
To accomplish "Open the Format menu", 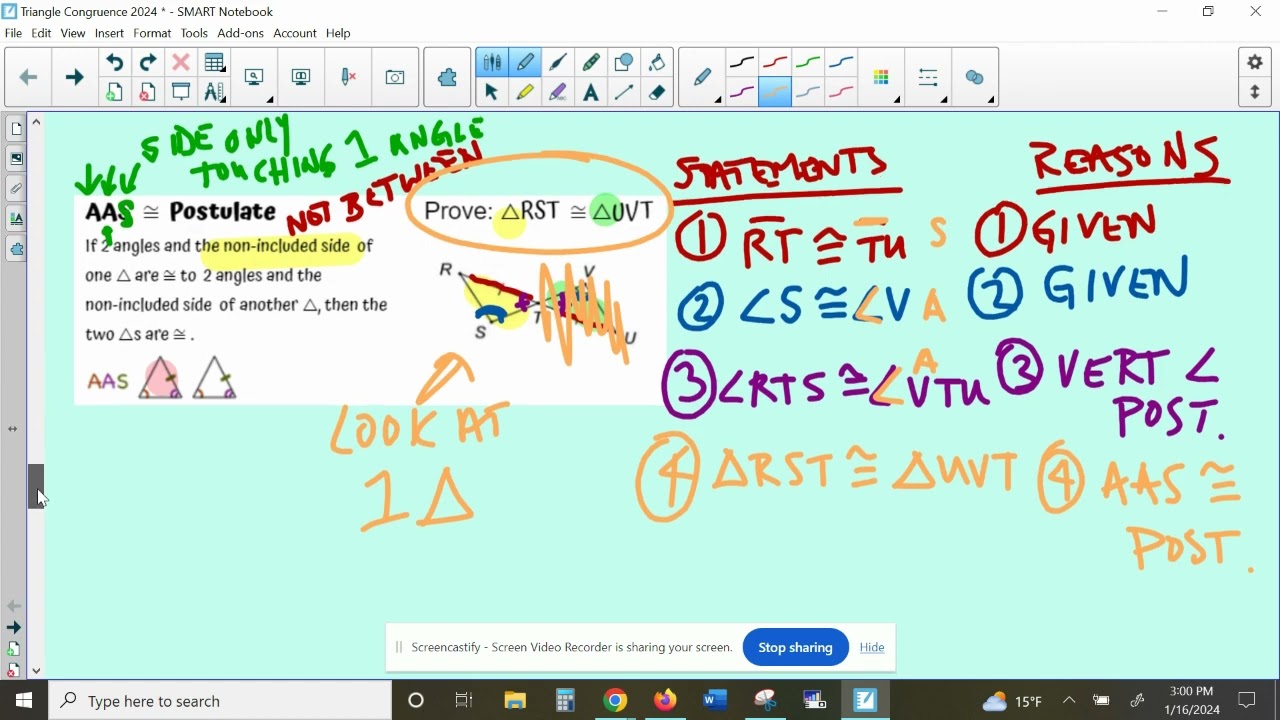I will coord(152,33).
